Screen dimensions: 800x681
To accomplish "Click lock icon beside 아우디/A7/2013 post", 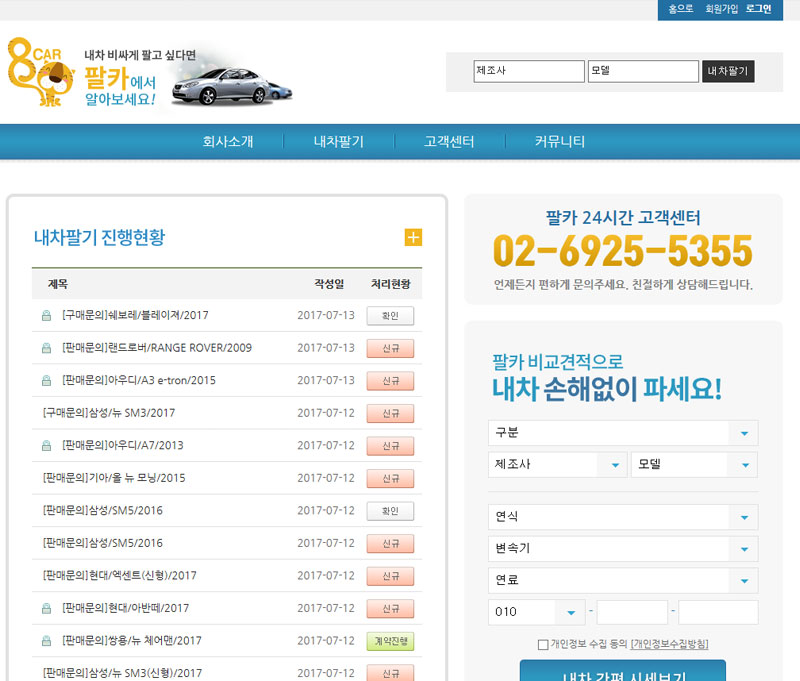I will [x=46, y=446].
